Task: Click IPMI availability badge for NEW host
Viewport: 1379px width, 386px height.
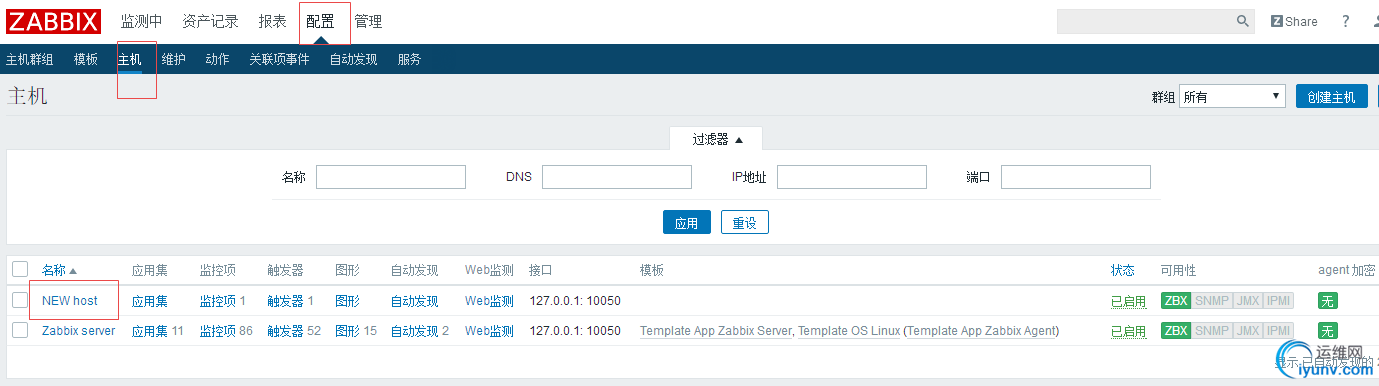Action: (x=1278, y=300)
